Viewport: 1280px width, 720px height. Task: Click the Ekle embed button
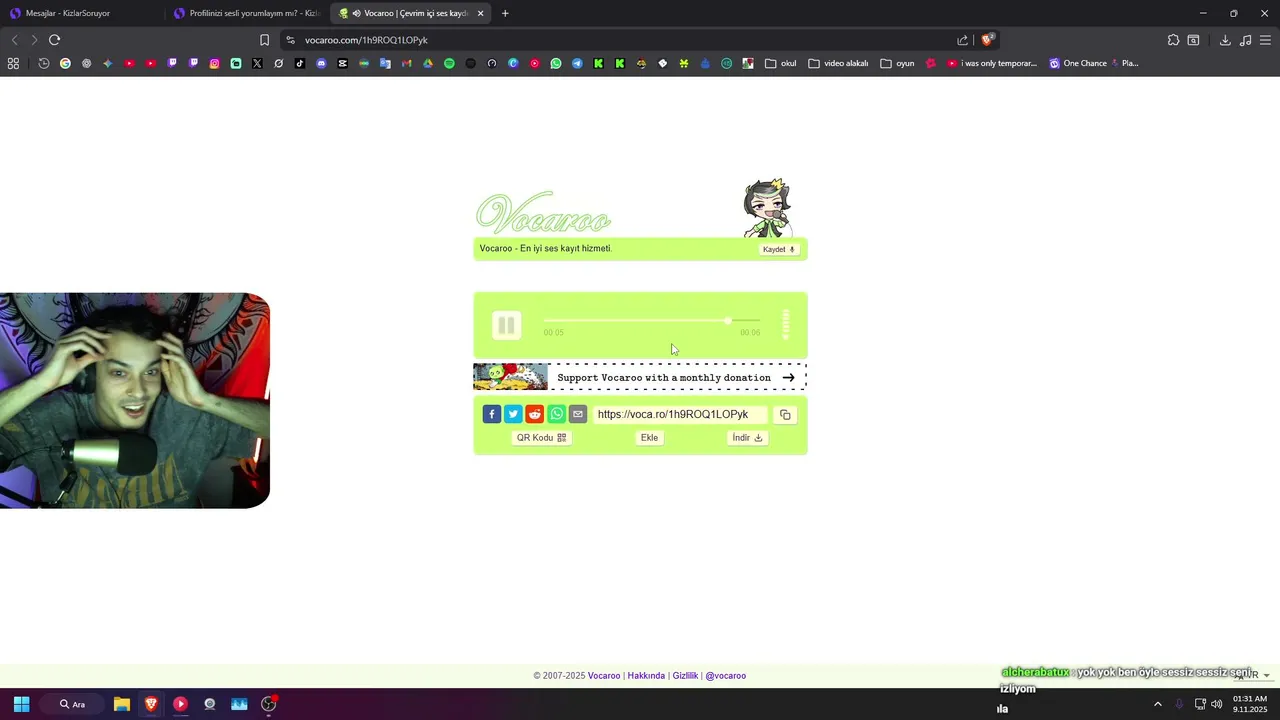(x=649, y=438)
